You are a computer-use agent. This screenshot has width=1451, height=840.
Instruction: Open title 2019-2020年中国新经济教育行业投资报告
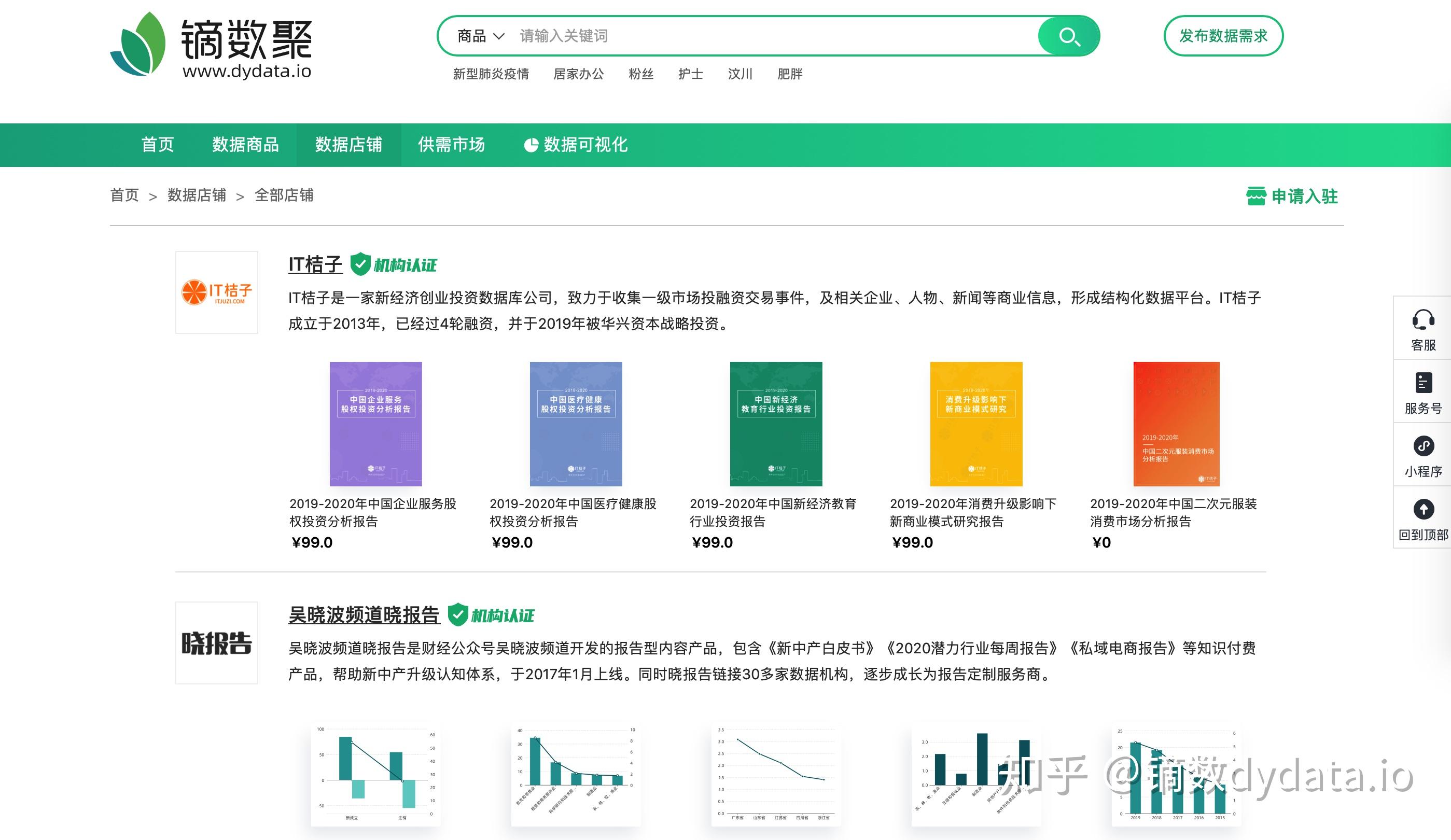coord(773,512)
